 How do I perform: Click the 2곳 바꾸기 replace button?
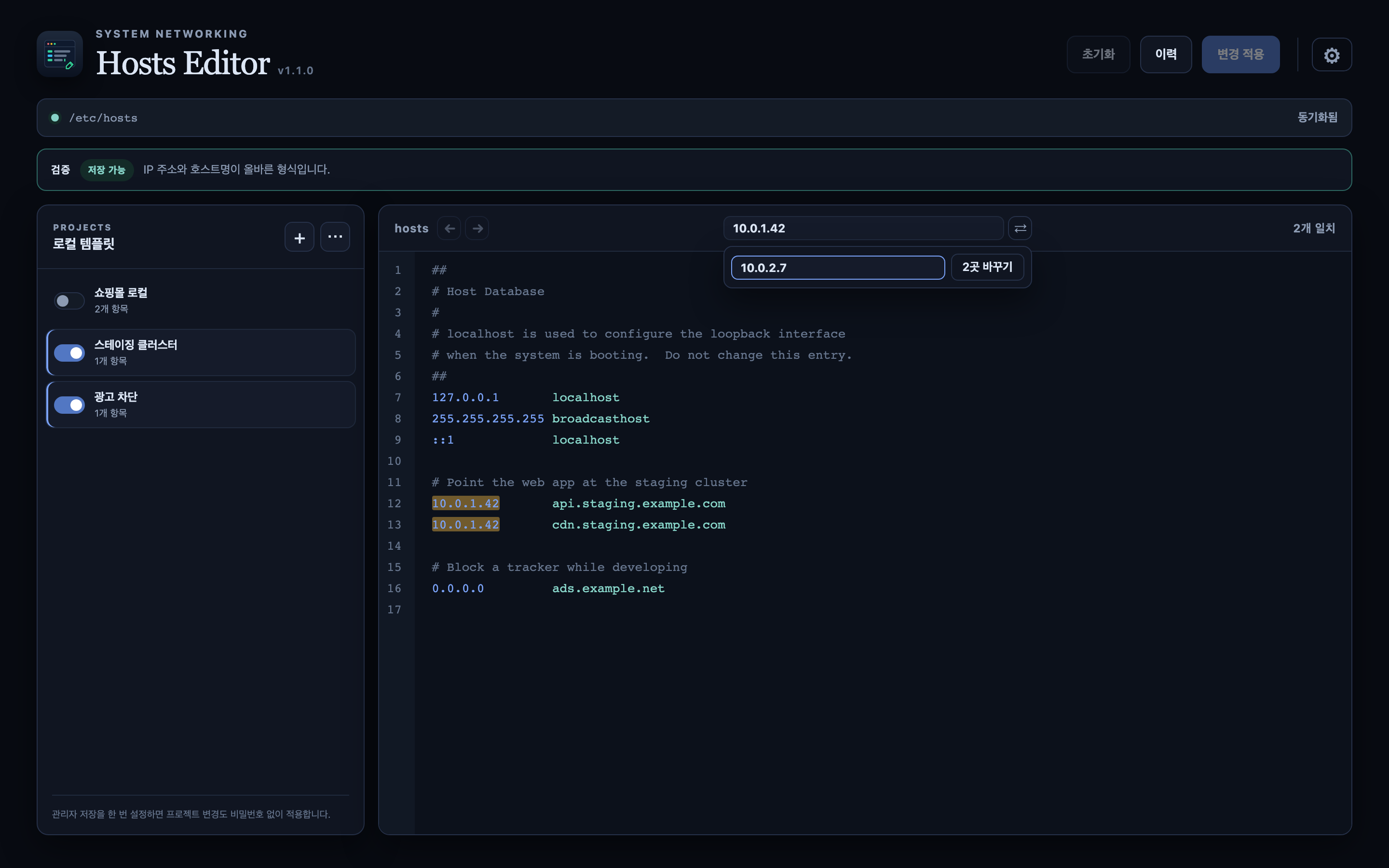987,268
